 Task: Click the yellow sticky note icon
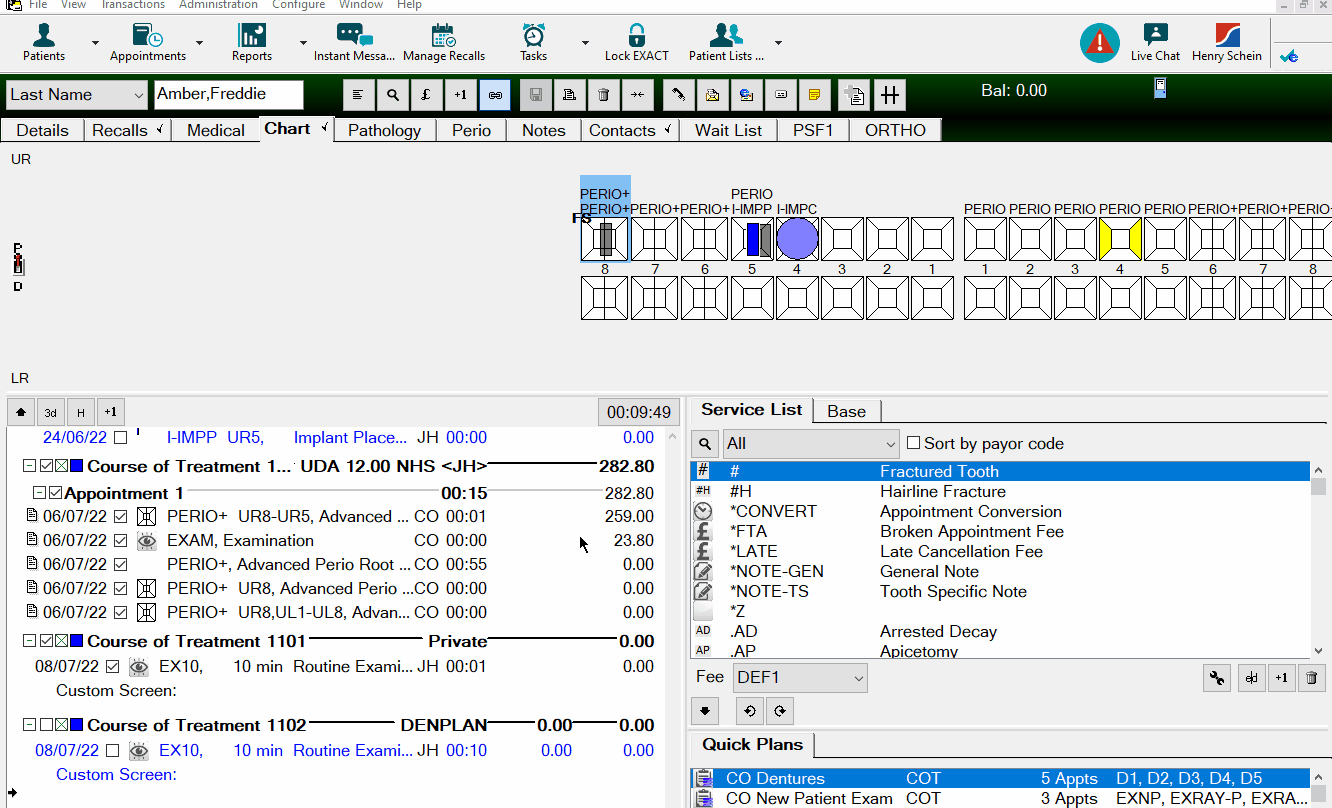pos(814,95)
